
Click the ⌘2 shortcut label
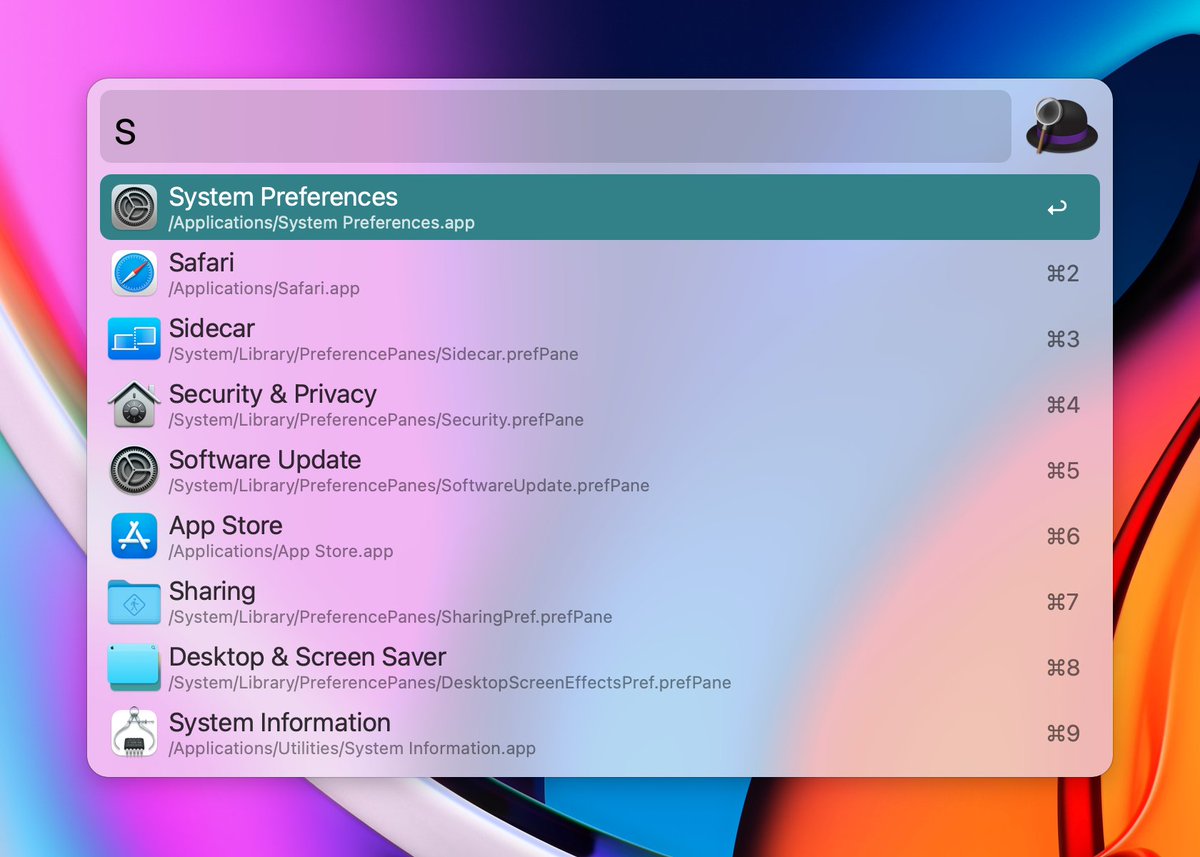tap(1062, 274)
